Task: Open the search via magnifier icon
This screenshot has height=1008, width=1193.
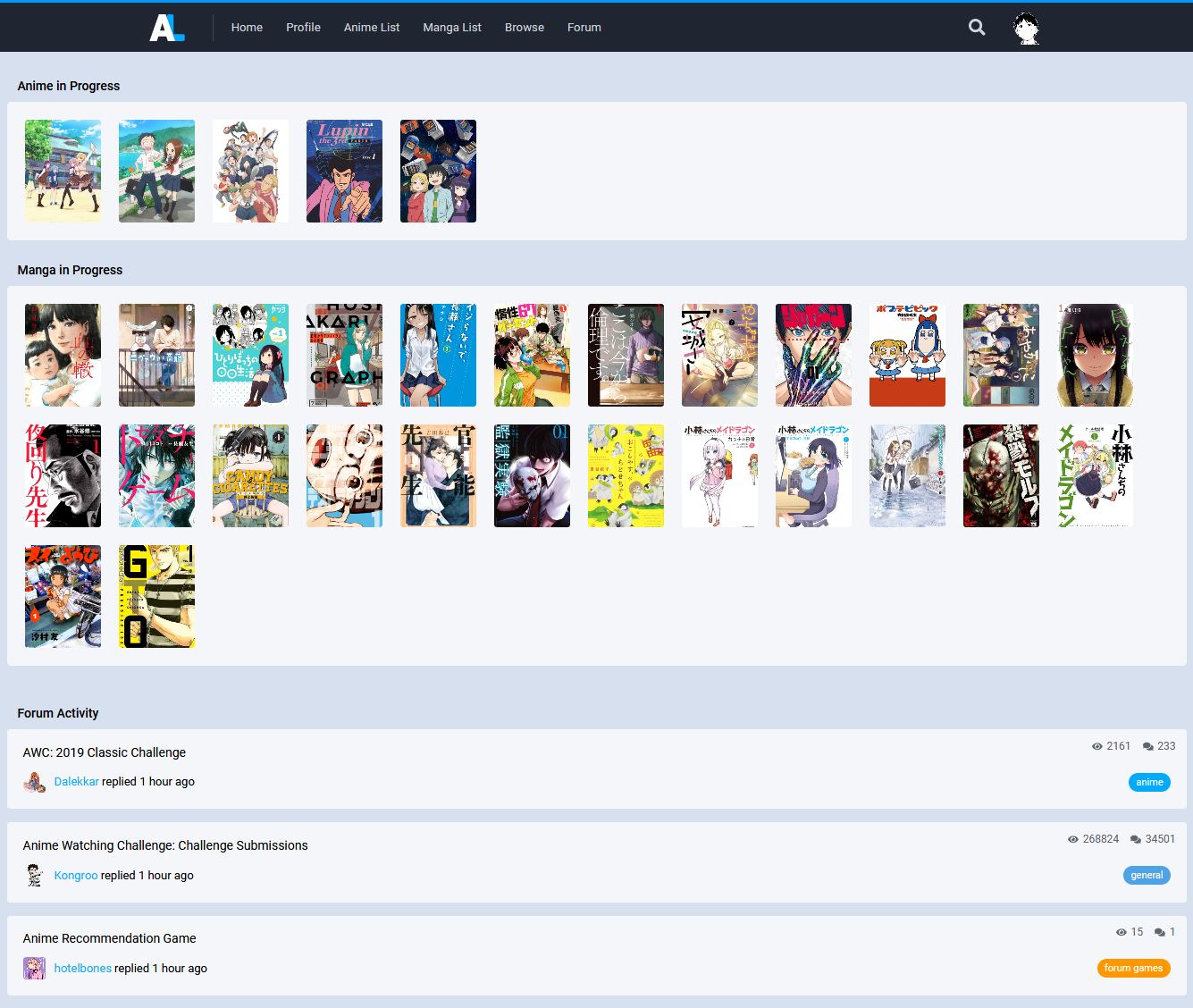Action: [977, 28]
